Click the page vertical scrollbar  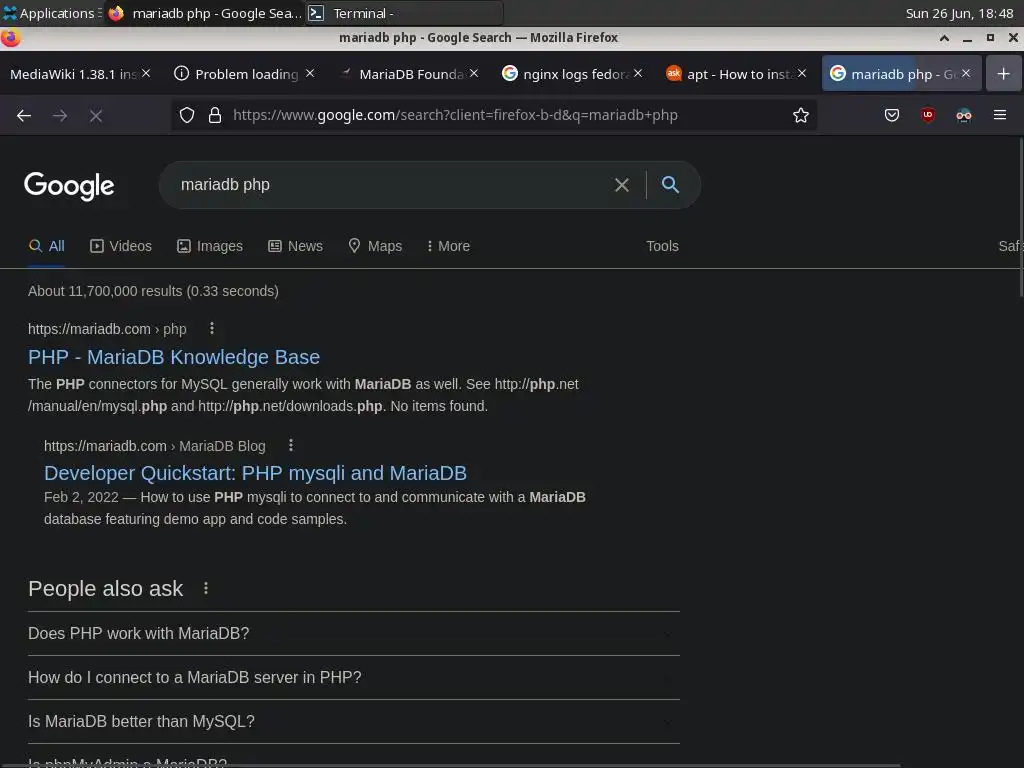coord(1020,216)
